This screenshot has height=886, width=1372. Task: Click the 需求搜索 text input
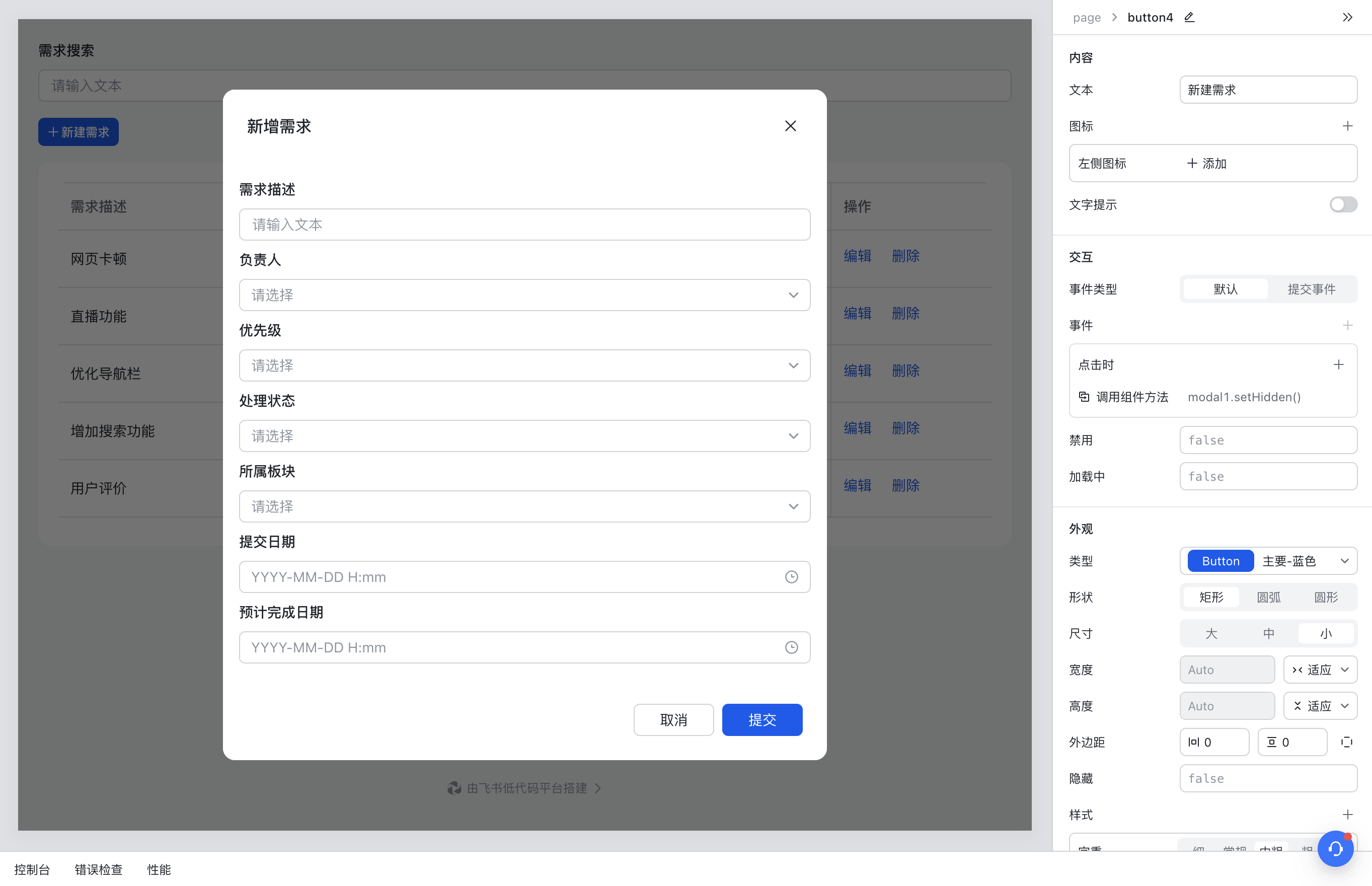(524, 86)
